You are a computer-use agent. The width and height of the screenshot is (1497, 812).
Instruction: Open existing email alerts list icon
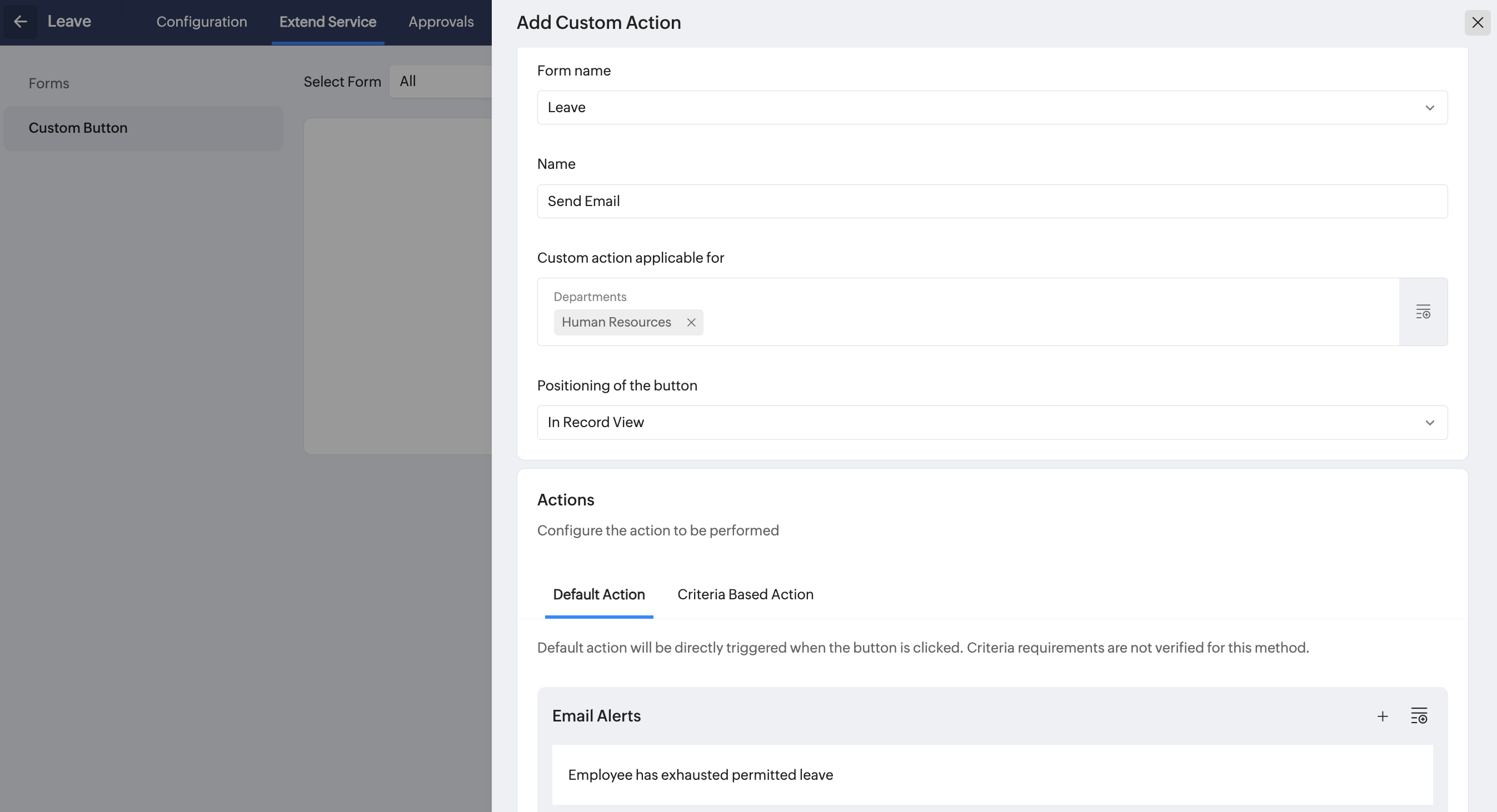(1419, 716)
